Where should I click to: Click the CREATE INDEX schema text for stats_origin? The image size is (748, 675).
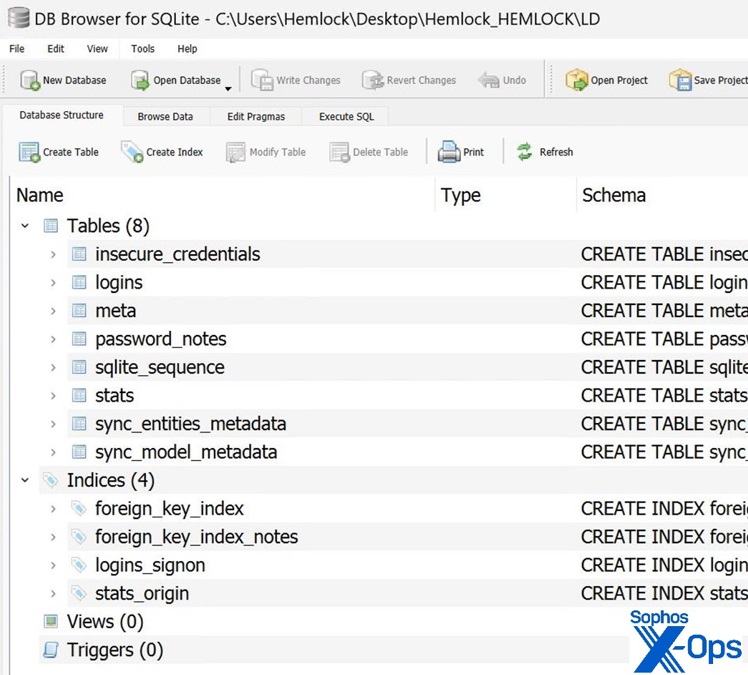click(x=664, y=593)
